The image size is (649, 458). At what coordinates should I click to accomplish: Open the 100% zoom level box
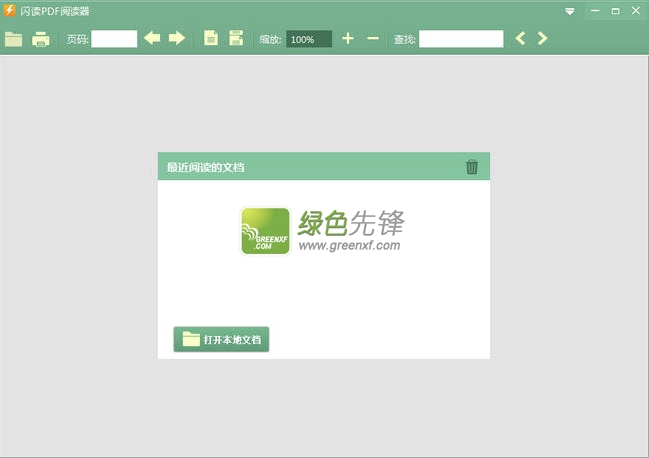click(309, 39)
